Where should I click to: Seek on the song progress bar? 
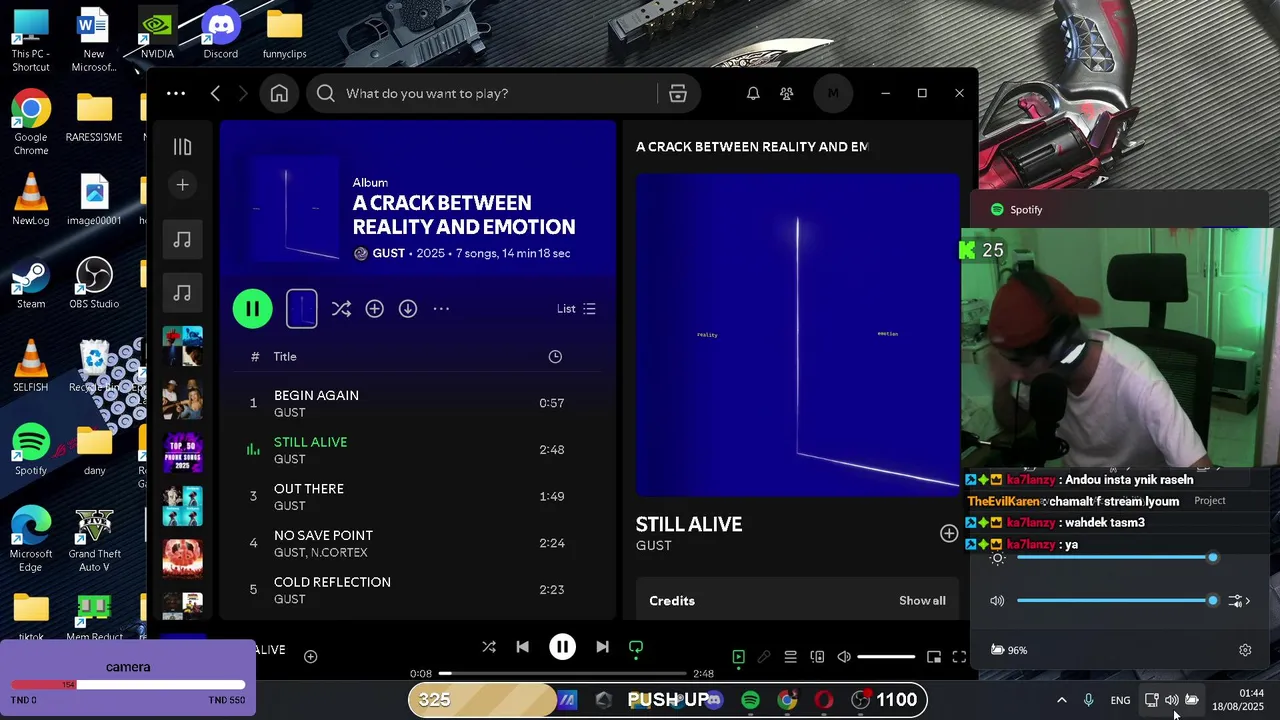coord(563,674)
